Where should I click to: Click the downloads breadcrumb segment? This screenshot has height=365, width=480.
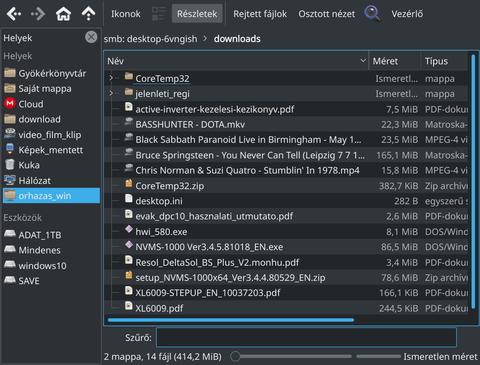(237, 39)
